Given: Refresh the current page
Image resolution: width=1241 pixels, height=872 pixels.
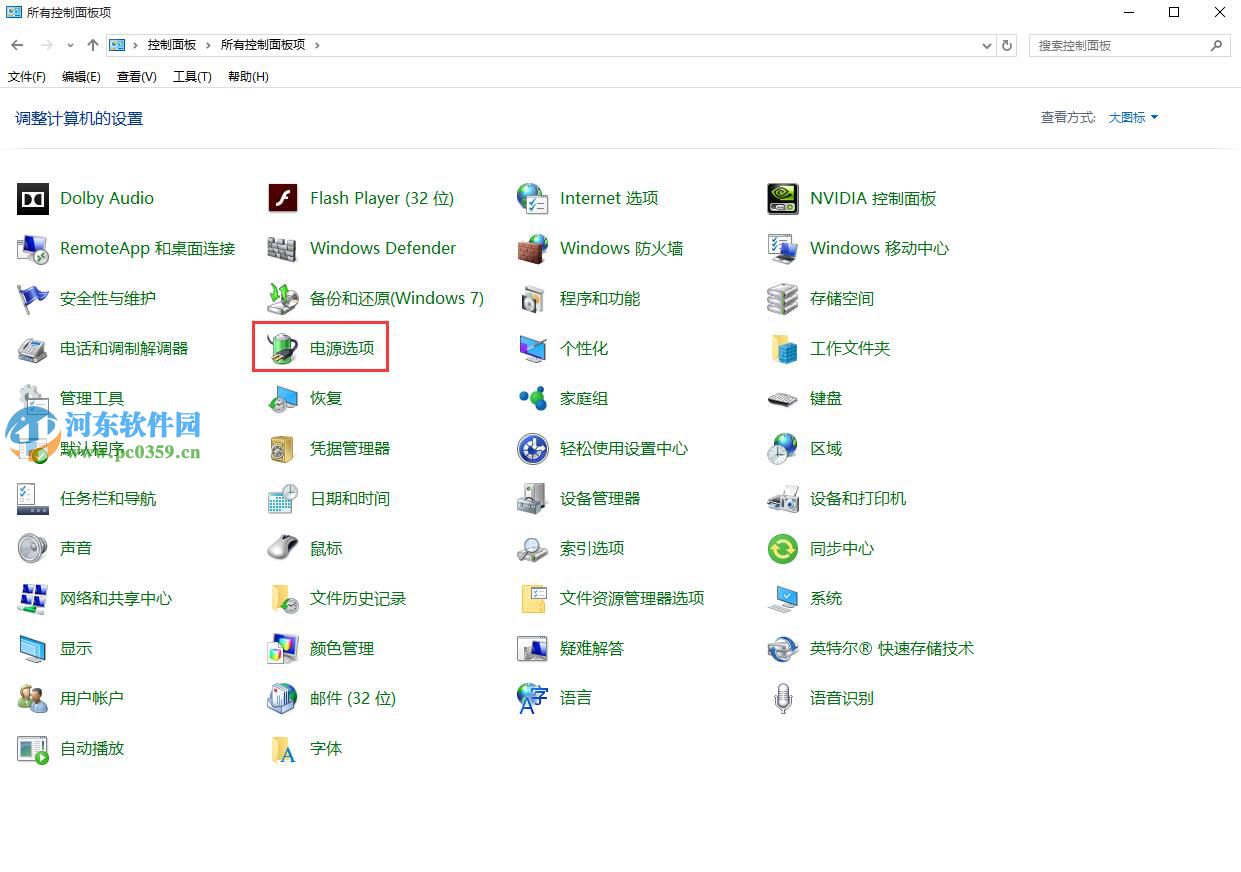Looking at the screenshot, I should point(1007,45).
